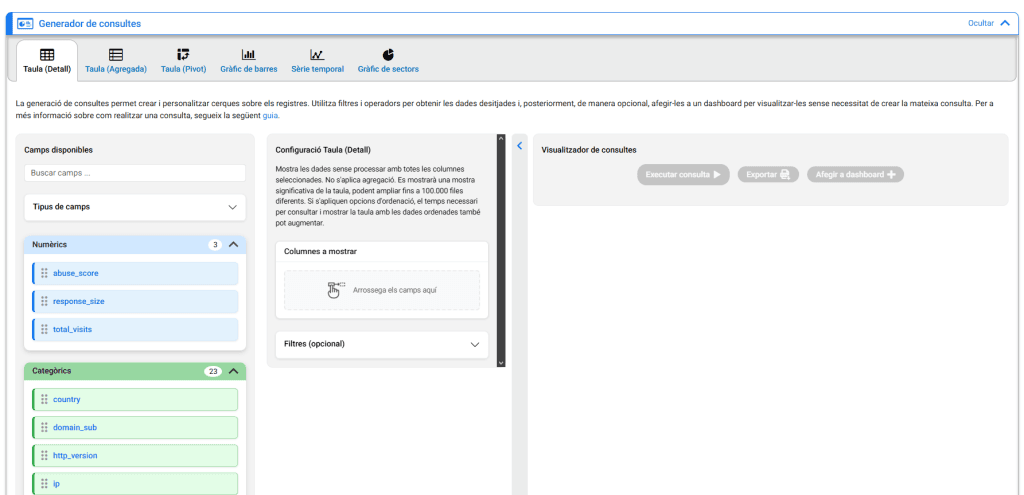The width and height of the screenshot is (1024, 495).
Task: Click the Generador de consultes header icon
Action: point(25,24)
